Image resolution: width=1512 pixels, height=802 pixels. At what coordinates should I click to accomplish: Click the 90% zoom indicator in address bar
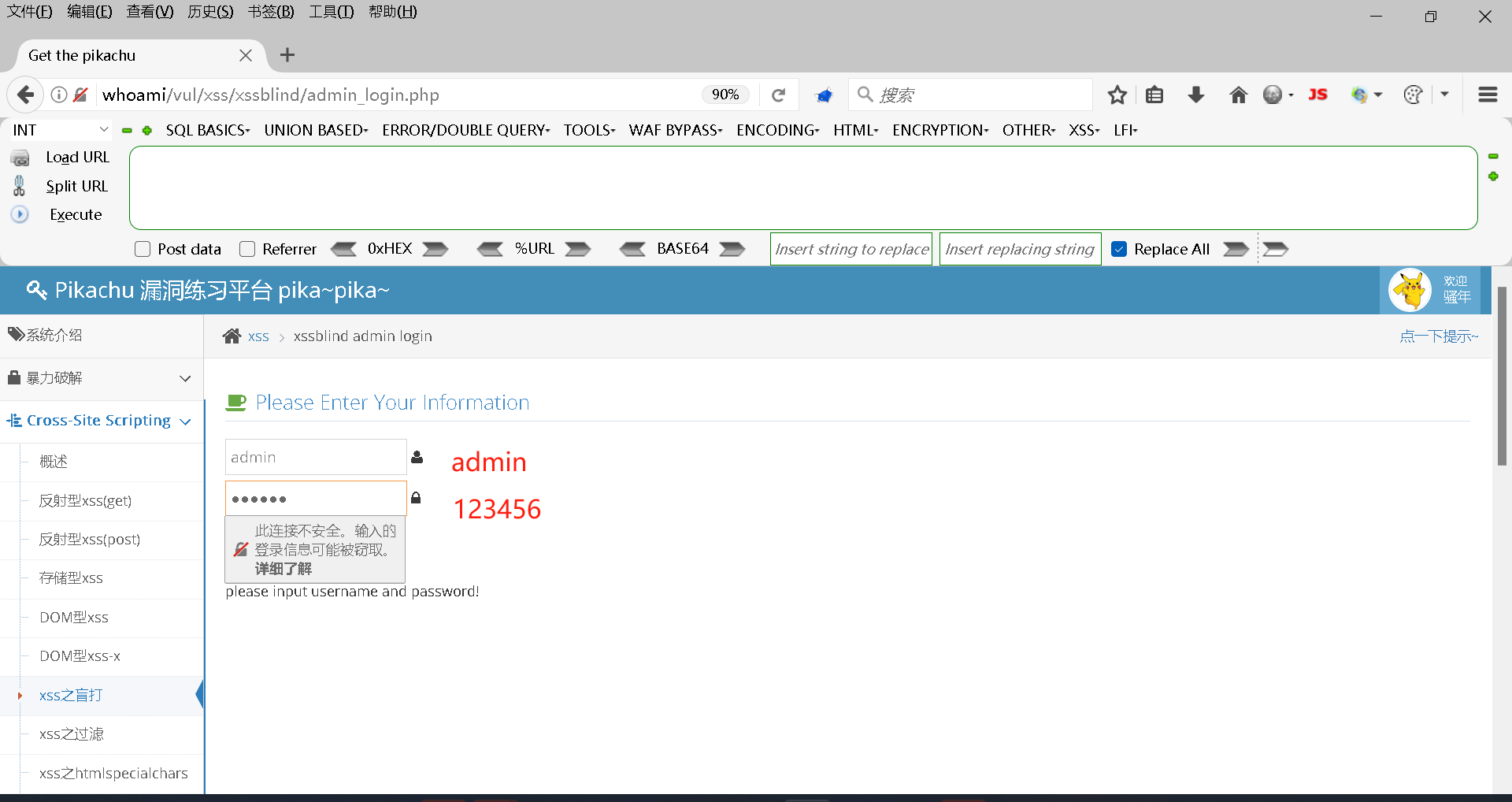pos(725,95)
